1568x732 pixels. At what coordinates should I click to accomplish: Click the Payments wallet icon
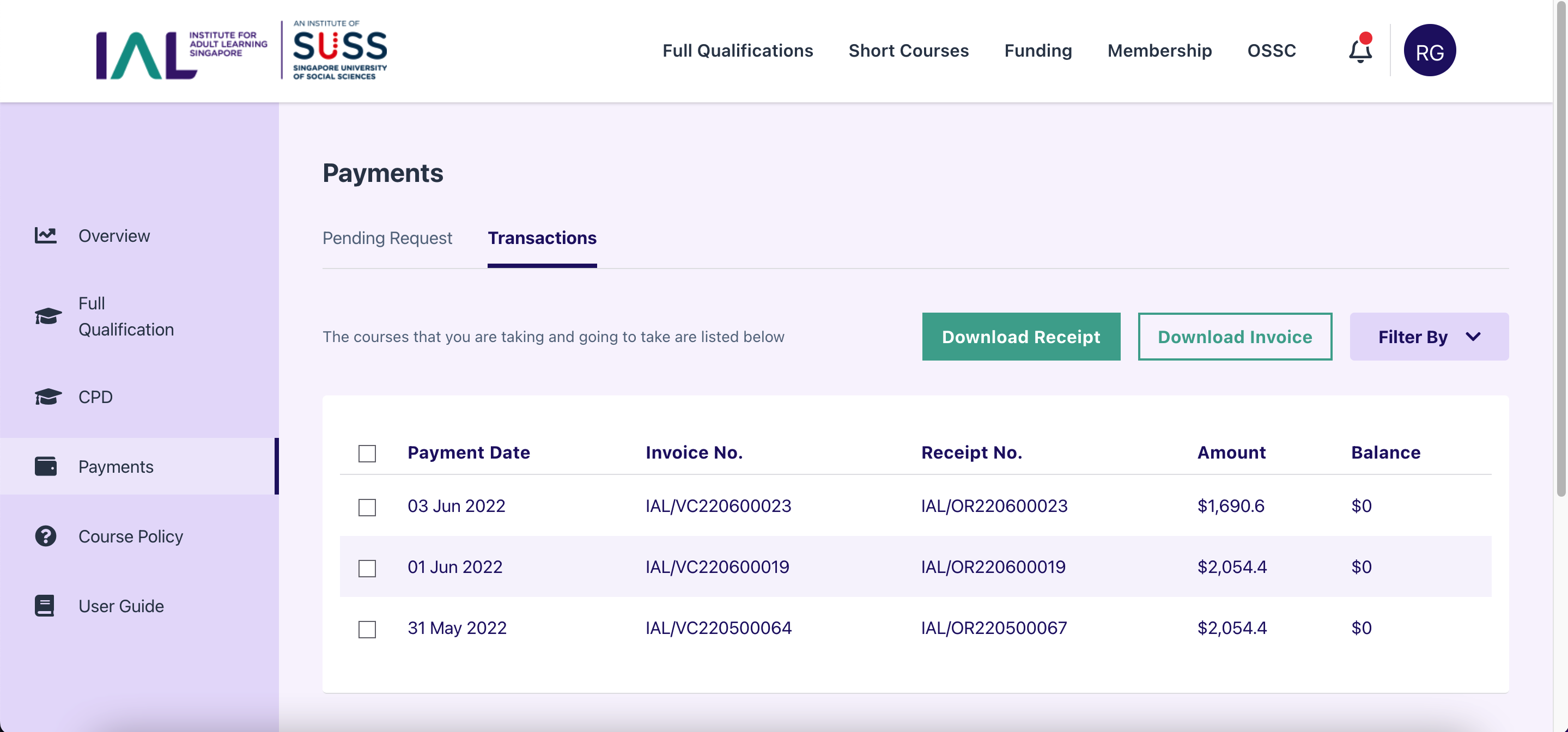[x=46, y=466]
